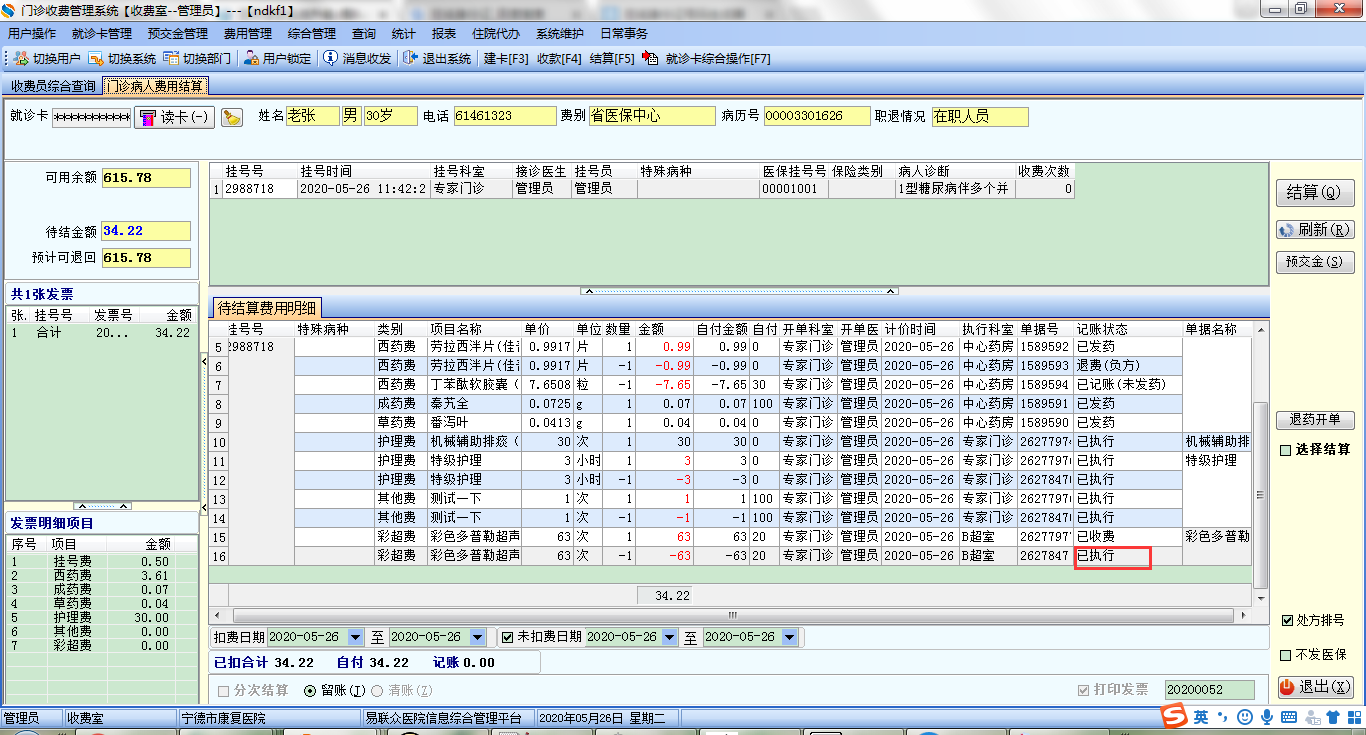Click the 刷新(R) refresh button

point(1314,230)
